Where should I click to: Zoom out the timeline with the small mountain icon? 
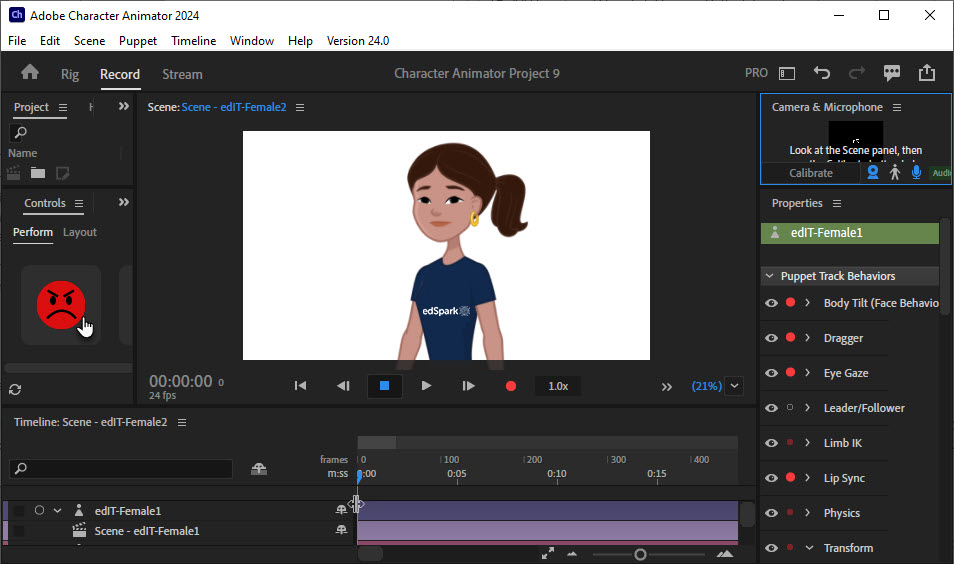(572, 554)
